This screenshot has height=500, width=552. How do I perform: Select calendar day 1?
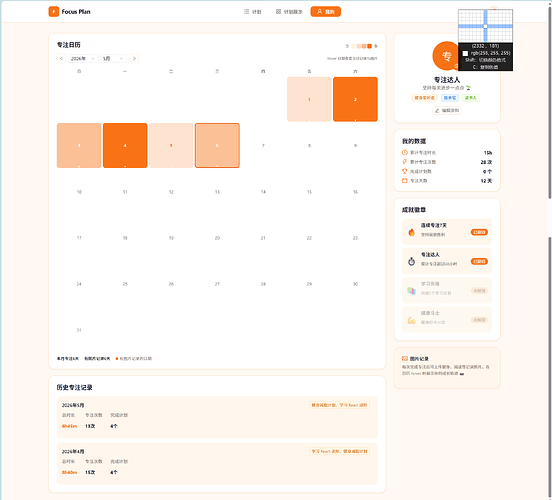[x=309, y=99]
